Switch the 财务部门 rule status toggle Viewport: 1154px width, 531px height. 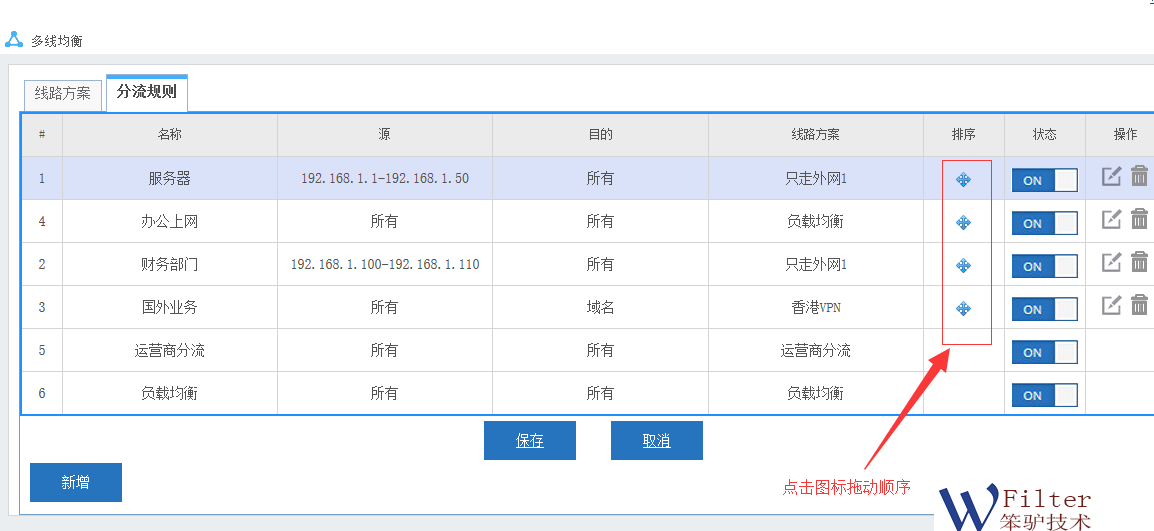click(1044, 266)
